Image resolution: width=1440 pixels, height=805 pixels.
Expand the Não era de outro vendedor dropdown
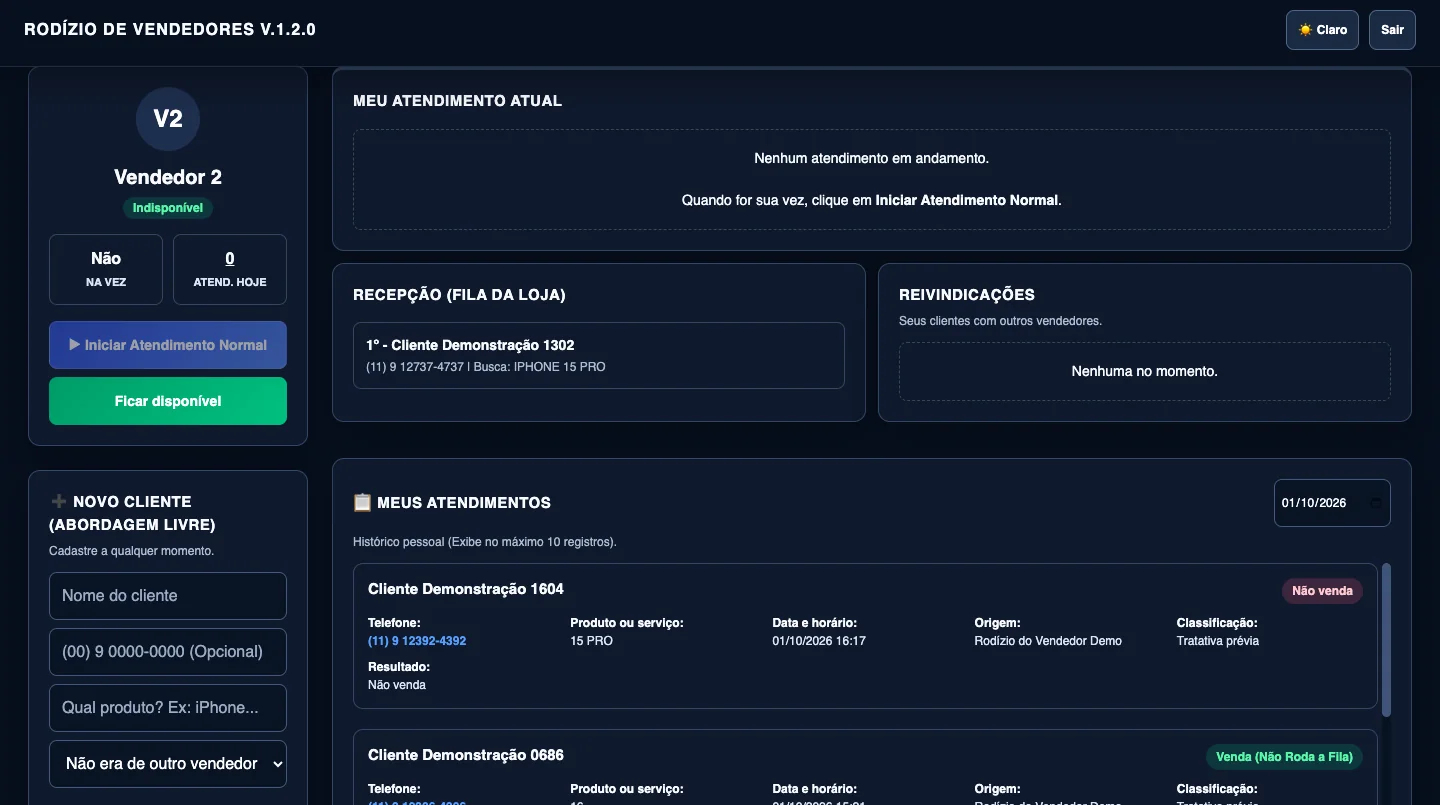[x=168, y=764]
